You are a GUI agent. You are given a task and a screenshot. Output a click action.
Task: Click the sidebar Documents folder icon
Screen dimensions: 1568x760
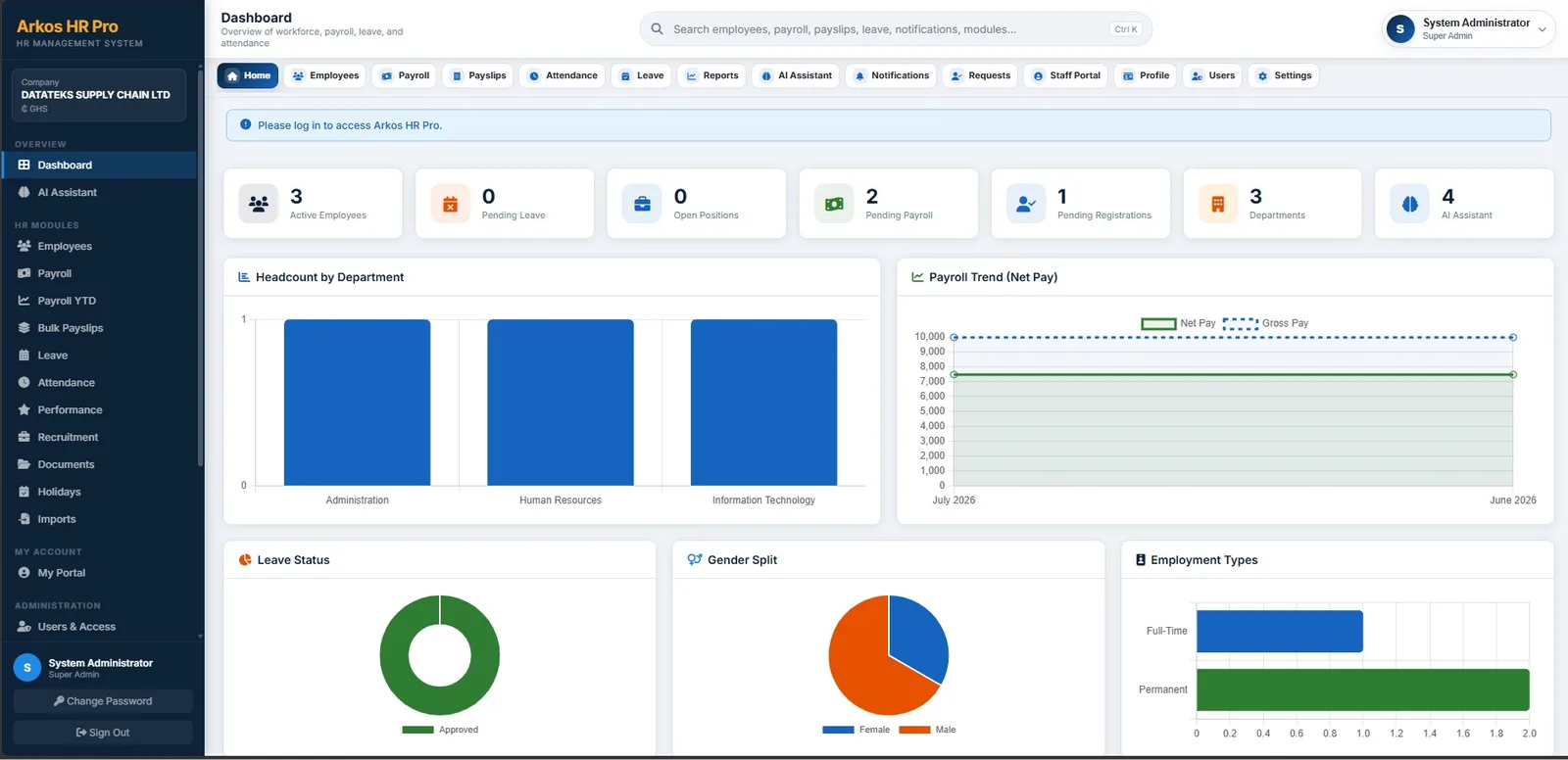(x=24, y=464)
